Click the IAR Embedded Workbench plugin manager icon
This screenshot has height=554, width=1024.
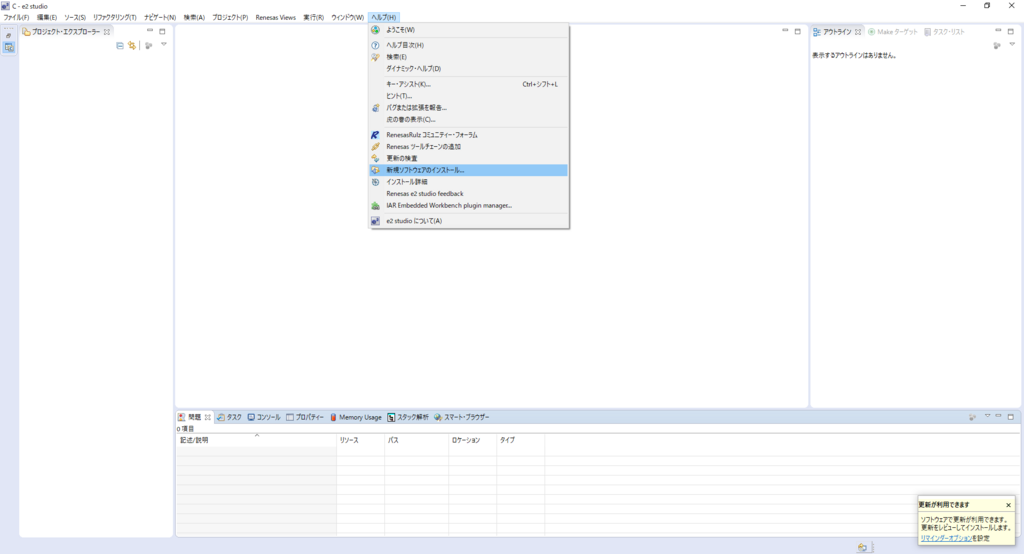click(376, 206)
